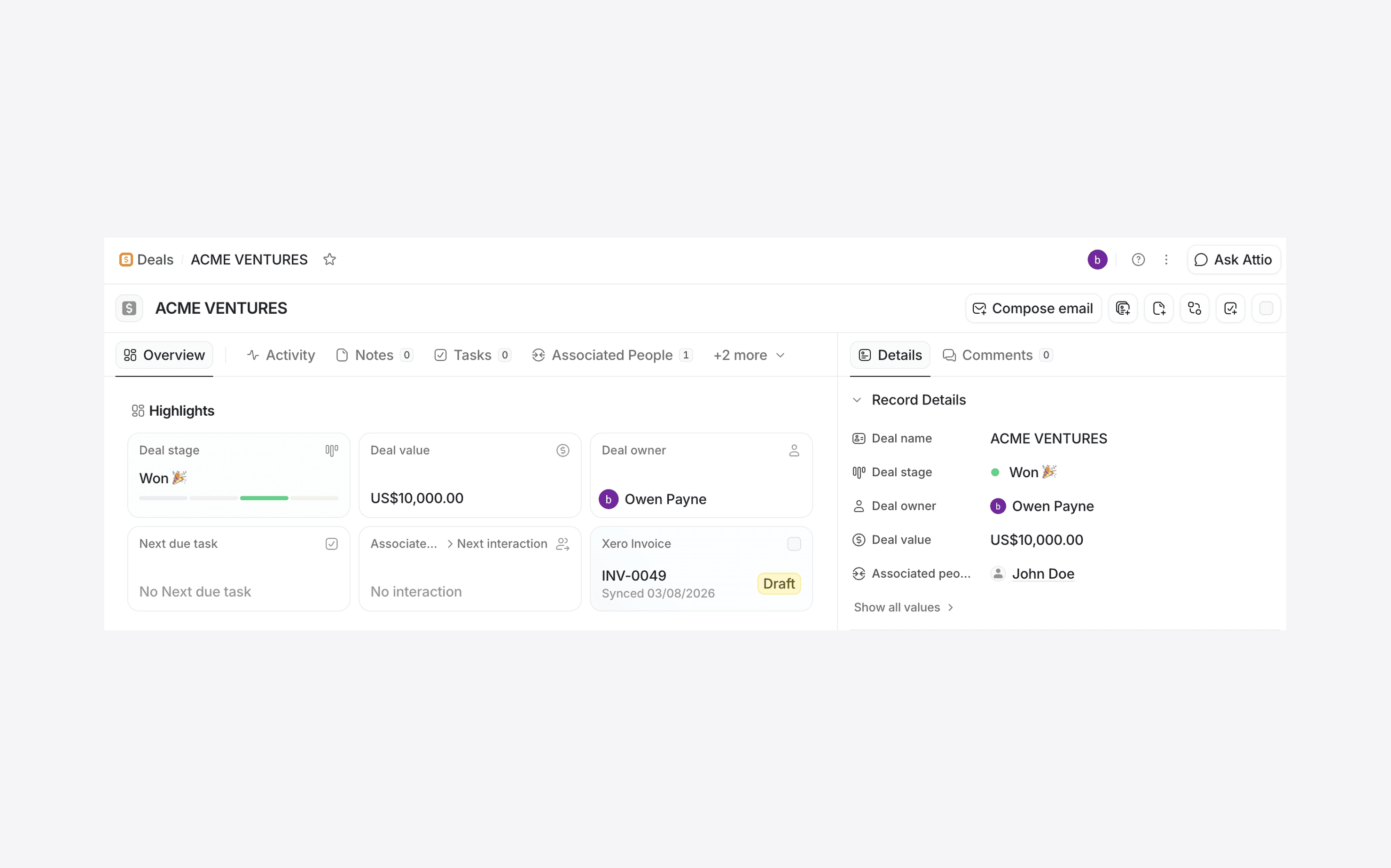Switch to the Activity tab
Image resolution: width=1391 pixels, height=868 pixels.
[281, 356]
